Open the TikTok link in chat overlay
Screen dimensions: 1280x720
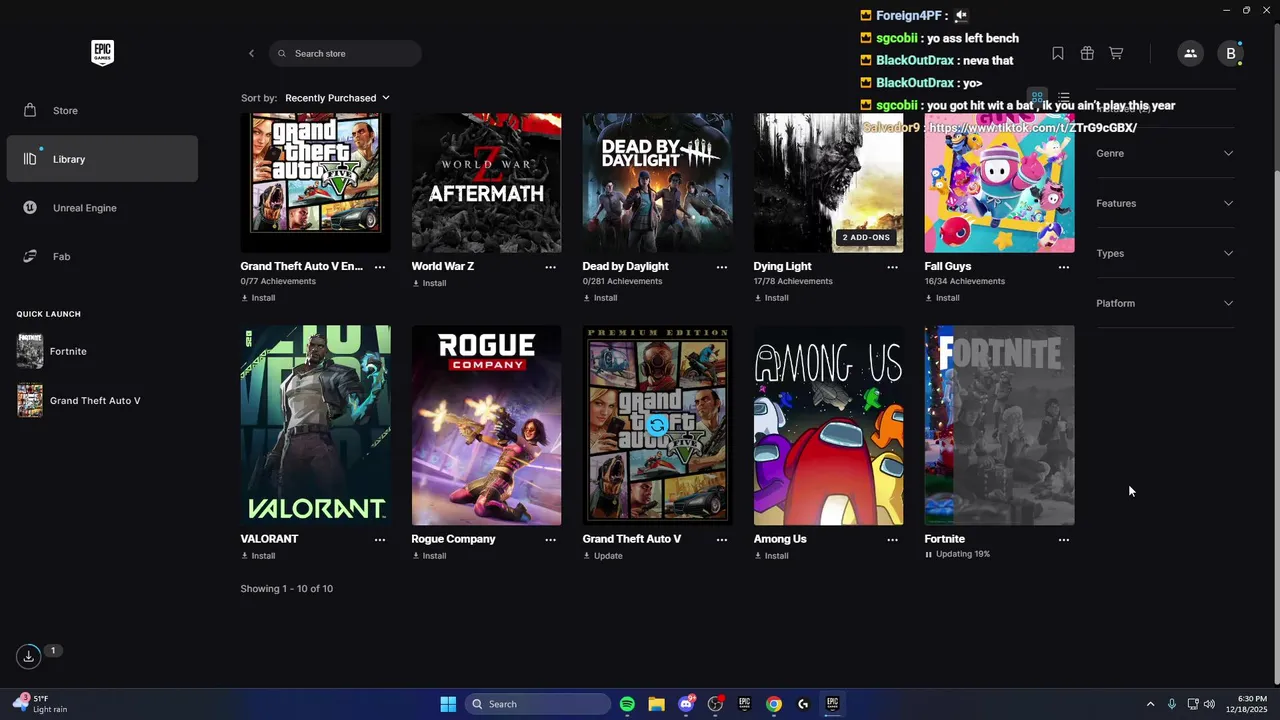pos(1032,128)
